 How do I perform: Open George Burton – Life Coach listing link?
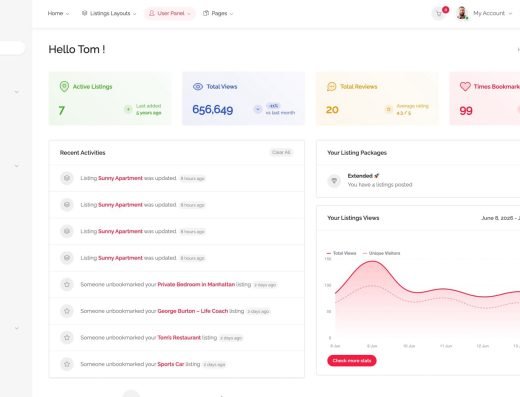[193, 311]
